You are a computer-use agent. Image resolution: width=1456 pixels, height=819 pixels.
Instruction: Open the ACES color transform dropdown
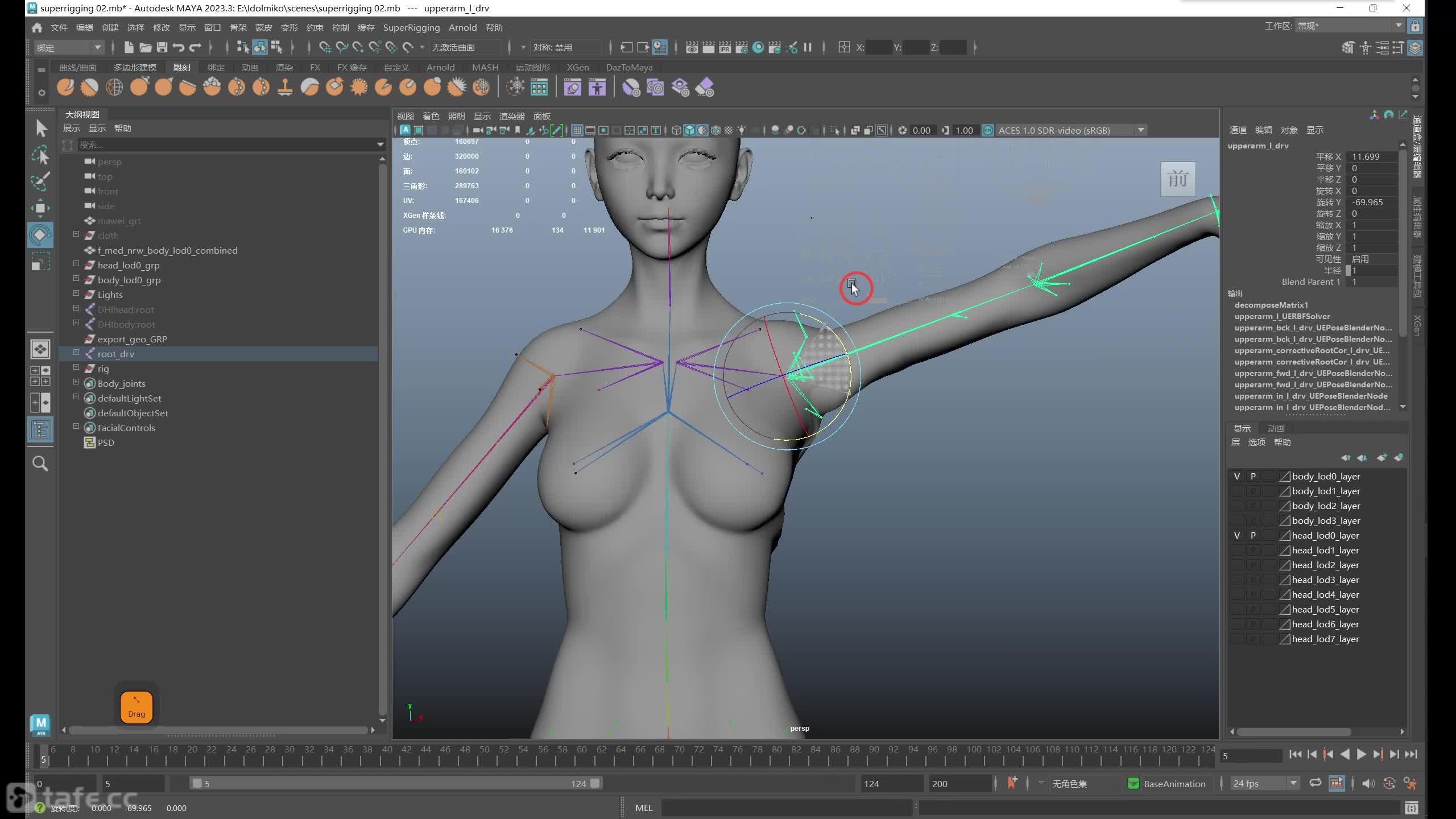click(1071, 130)
